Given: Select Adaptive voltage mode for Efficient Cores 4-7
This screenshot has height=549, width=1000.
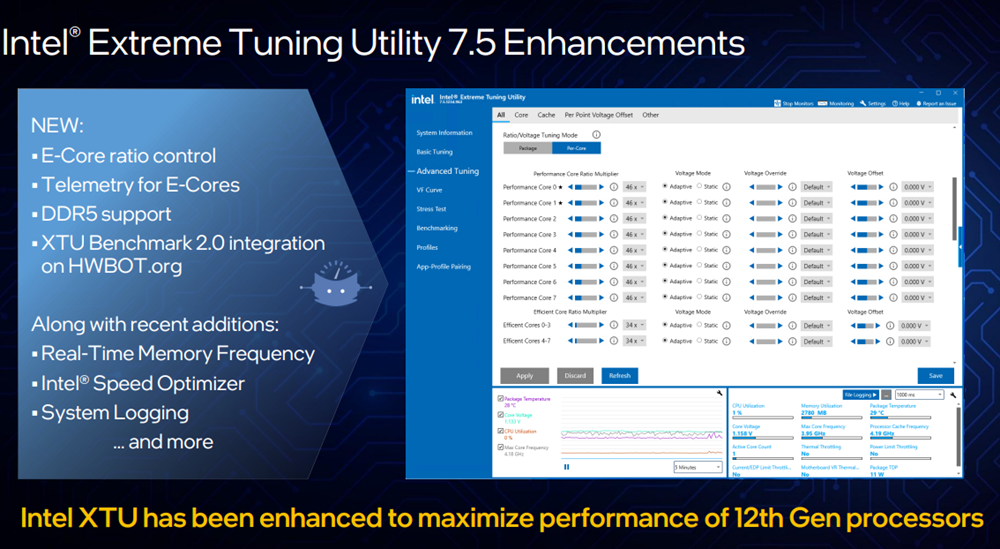Looking at the screenshot, I should [665, 341].
